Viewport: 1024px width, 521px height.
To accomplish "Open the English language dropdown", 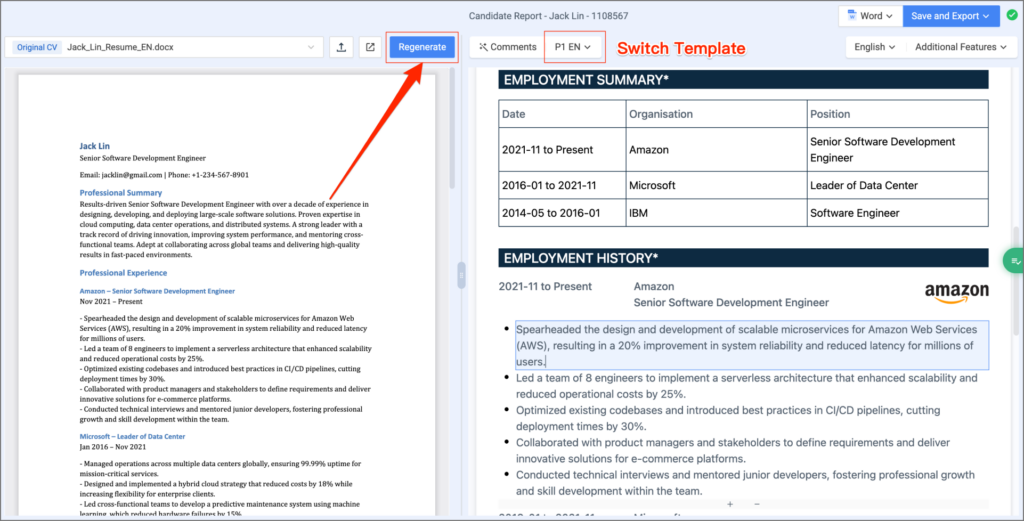I will [874, 47].
